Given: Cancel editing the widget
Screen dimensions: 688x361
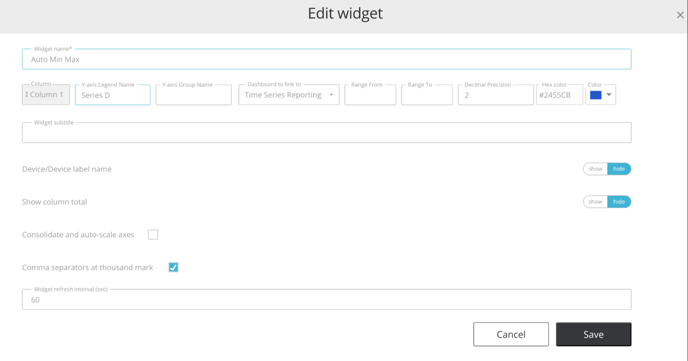Looking at the screenshot, I should 511,334.
